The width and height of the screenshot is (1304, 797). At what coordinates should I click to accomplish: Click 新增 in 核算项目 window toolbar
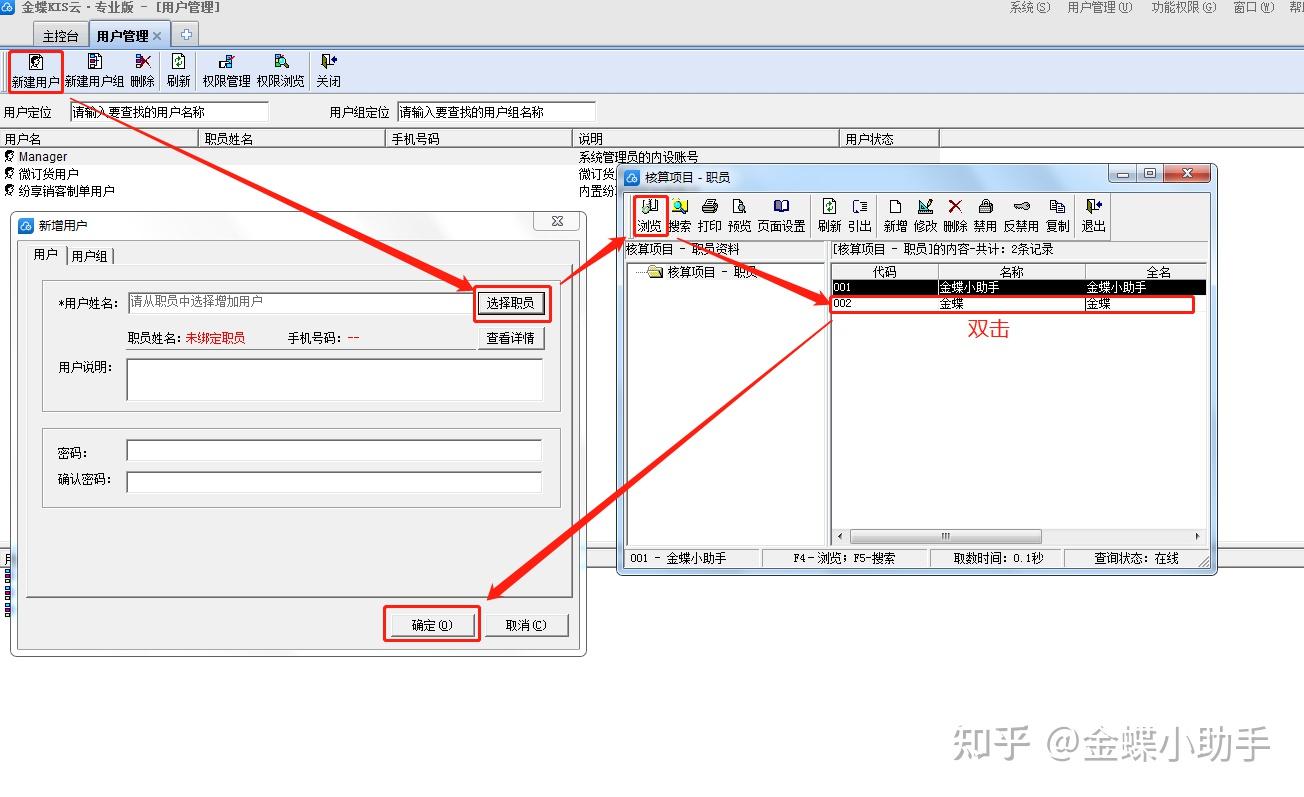[895, 215]
